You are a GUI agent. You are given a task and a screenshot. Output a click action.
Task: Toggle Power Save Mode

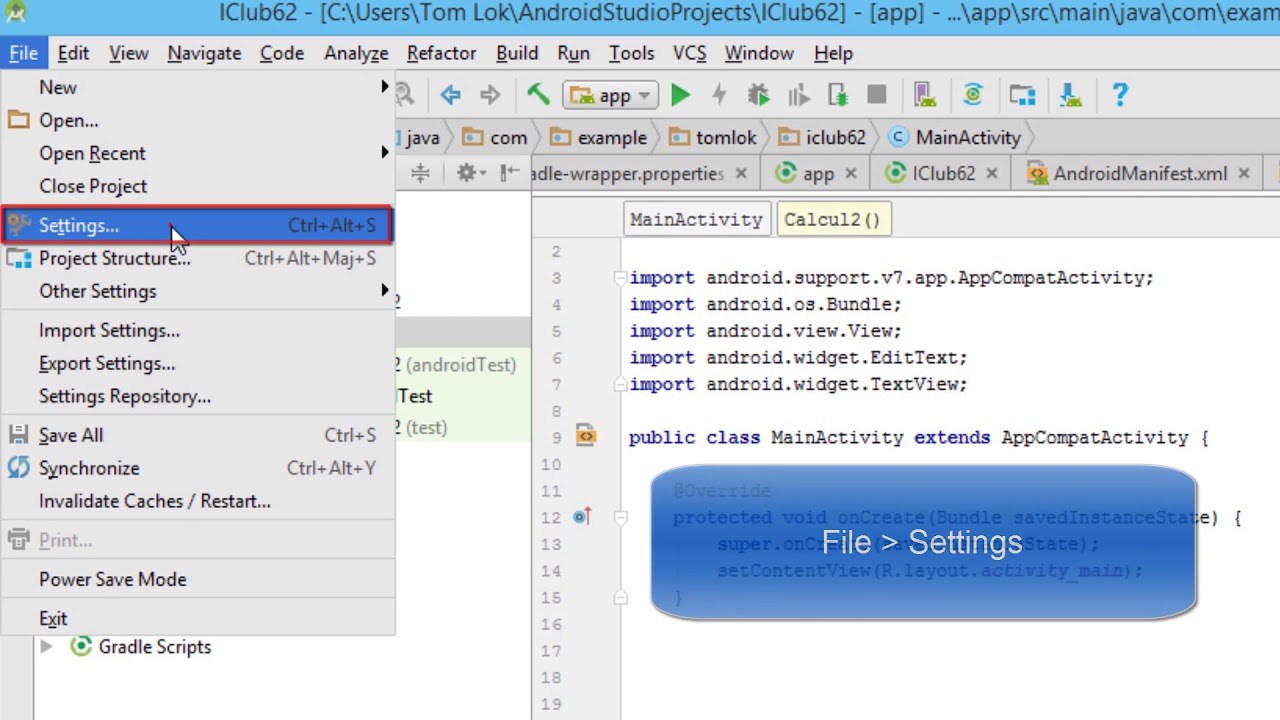point(197,579)
